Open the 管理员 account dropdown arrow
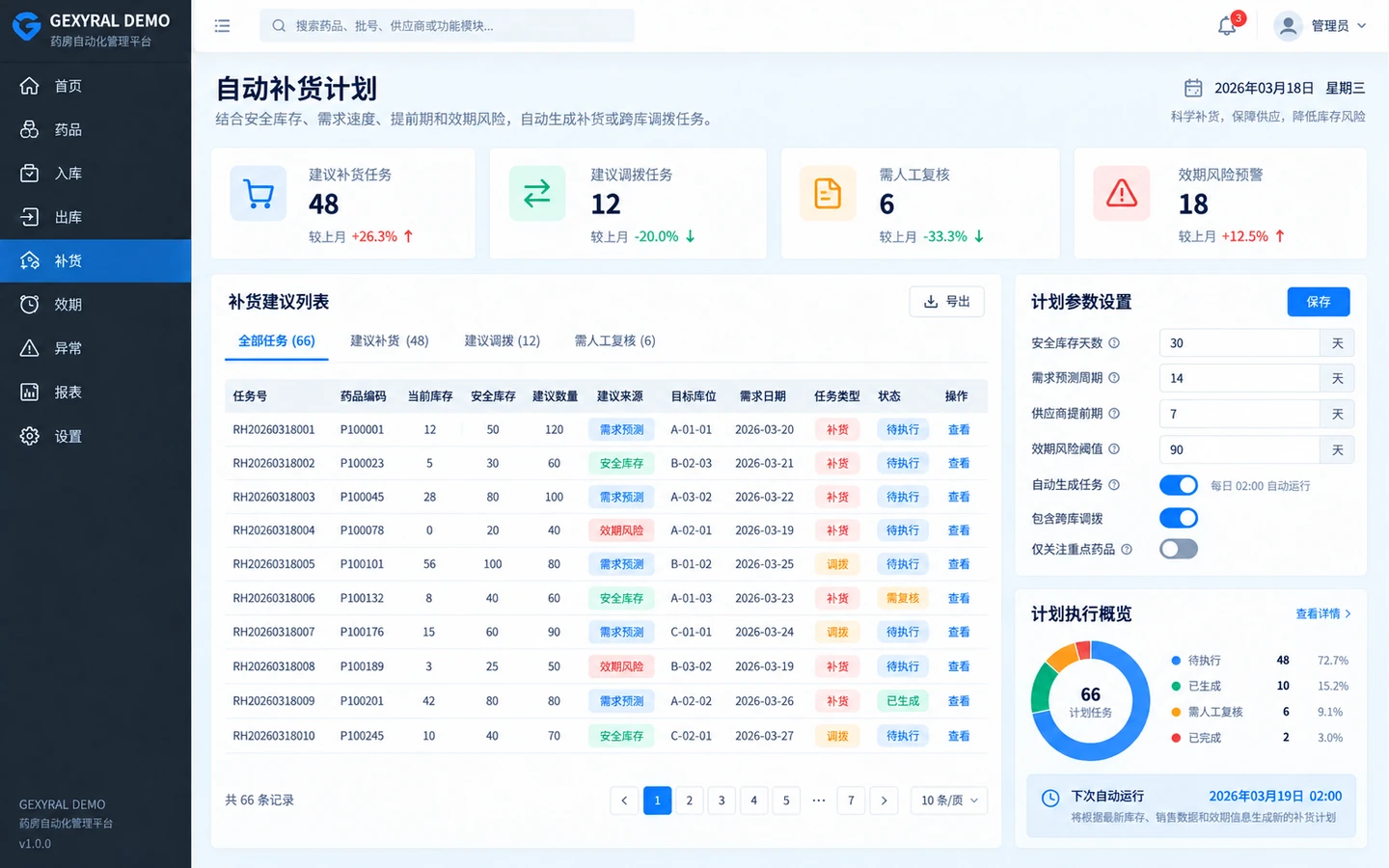Screen dimensions: 1389x868 [1362, 26]
